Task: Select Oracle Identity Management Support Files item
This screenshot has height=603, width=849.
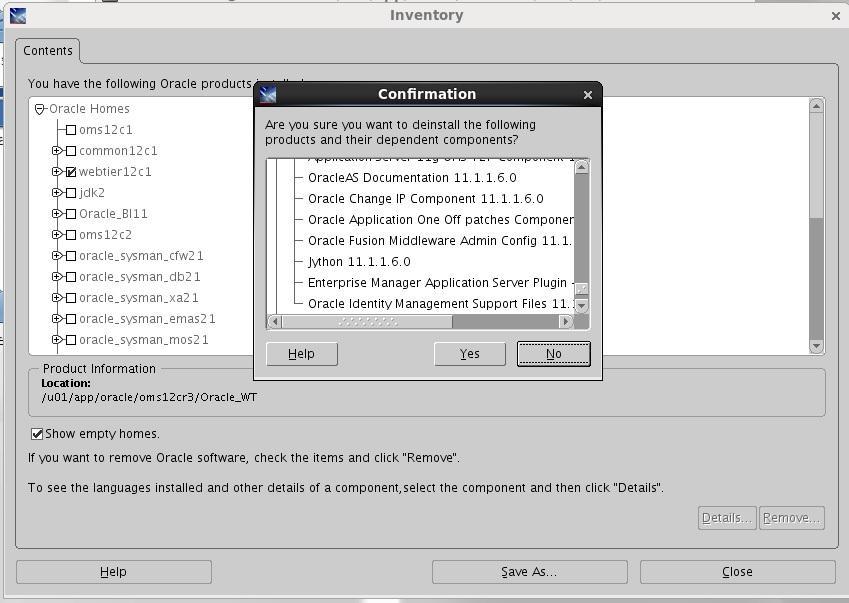Action: pos(441,304)
